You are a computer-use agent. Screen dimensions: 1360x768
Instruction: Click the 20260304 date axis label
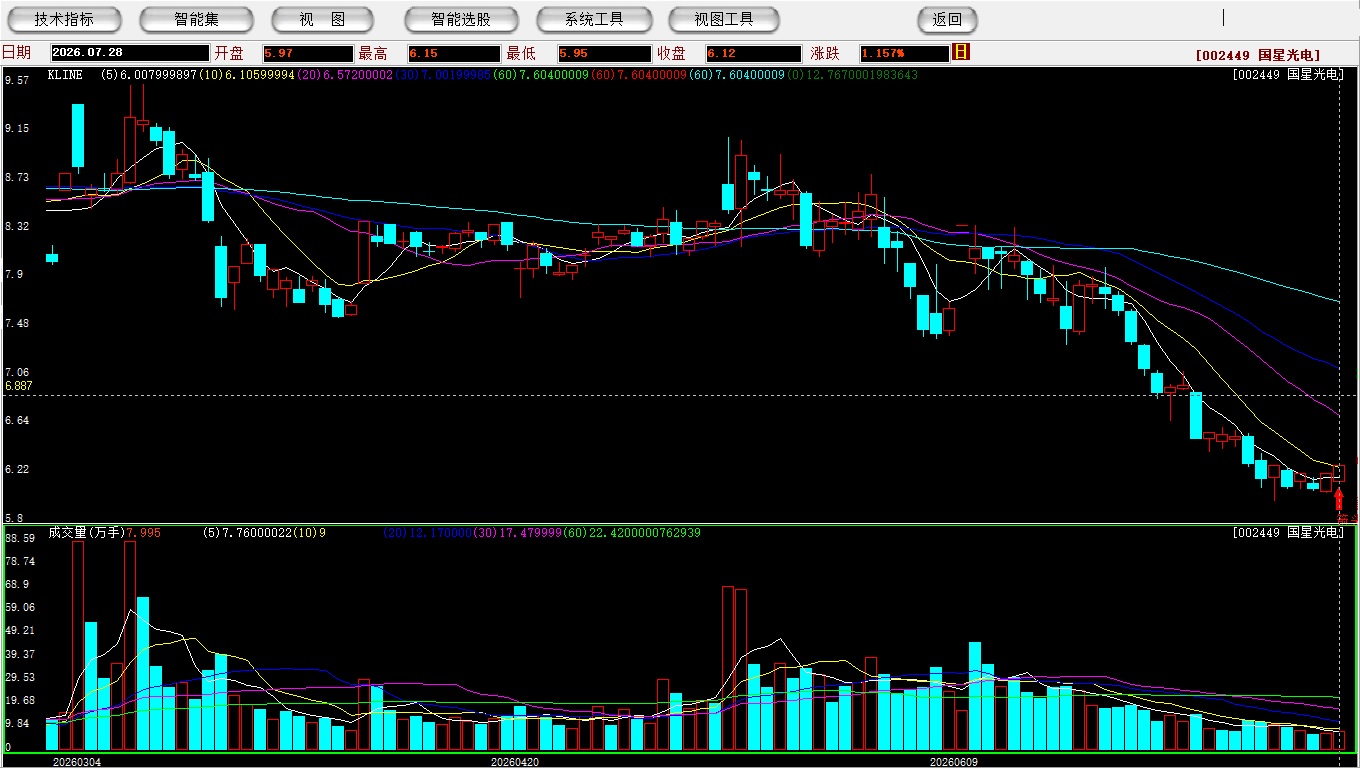point(77,762)
